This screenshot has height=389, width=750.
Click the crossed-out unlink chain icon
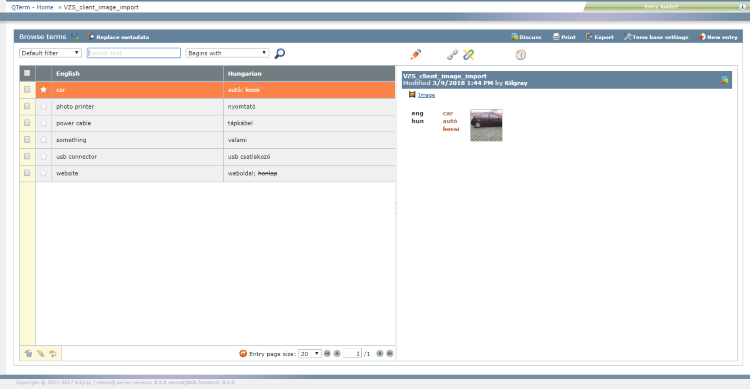(x=469, y=55)
